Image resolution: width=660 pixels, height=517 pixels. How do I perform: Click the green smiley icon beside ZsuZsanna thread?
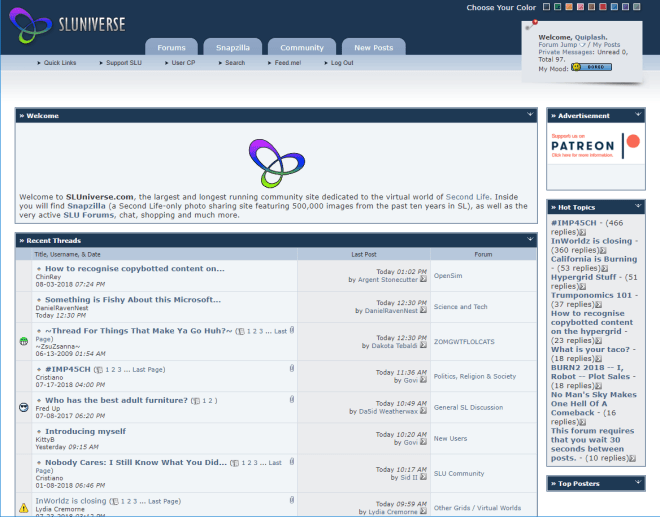[x=24, y=341]
